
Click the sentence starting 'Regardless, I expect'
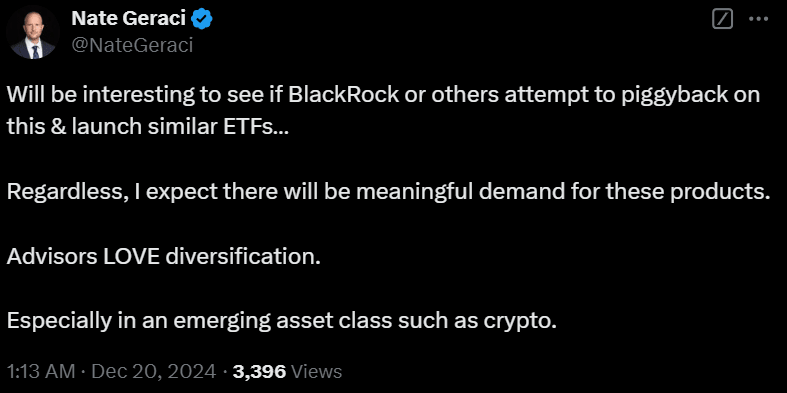pos(388,192)
